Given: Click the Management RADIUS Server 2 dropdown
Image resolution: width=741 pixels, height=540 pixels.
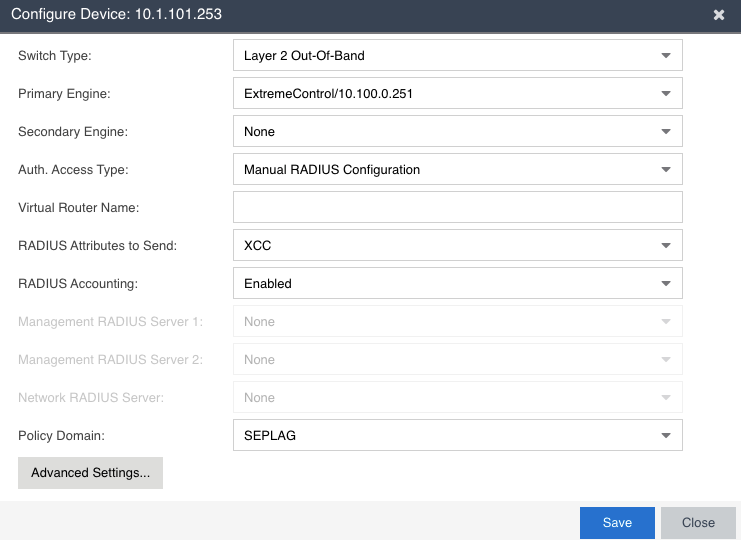Looking at the screenshot, I should [x=457, y=360].
